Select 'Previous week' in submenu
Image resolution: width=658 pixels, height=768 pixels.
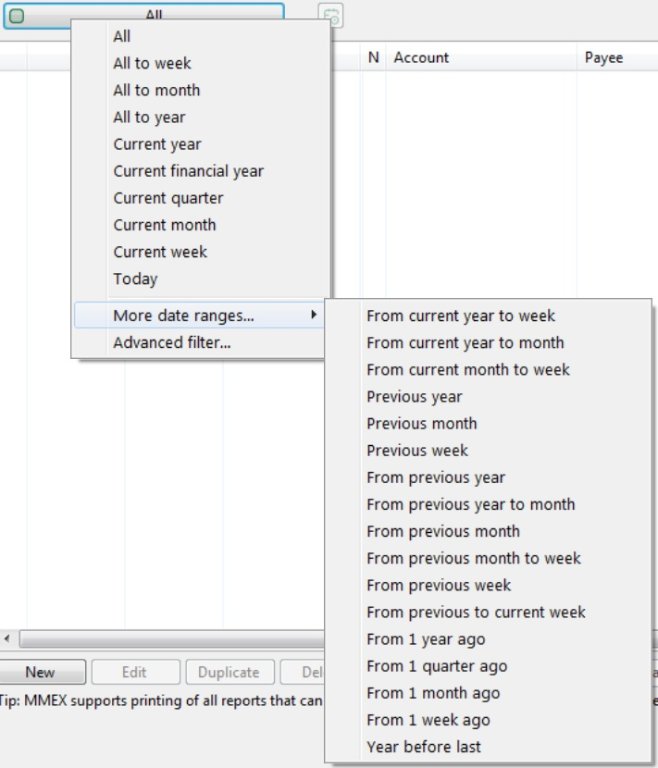488,451
